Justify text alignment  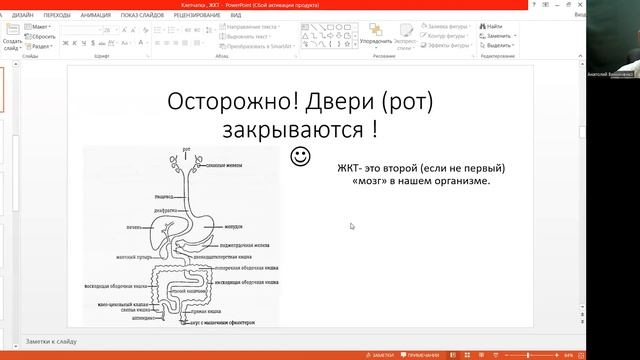[185, 43]
